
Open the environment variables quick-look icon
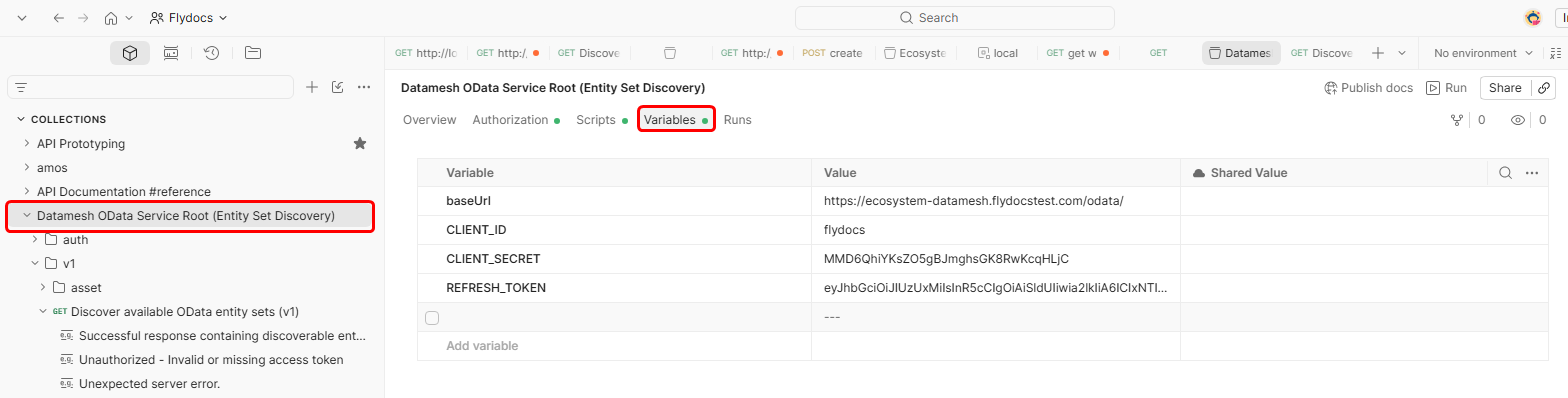(1556, 53)
